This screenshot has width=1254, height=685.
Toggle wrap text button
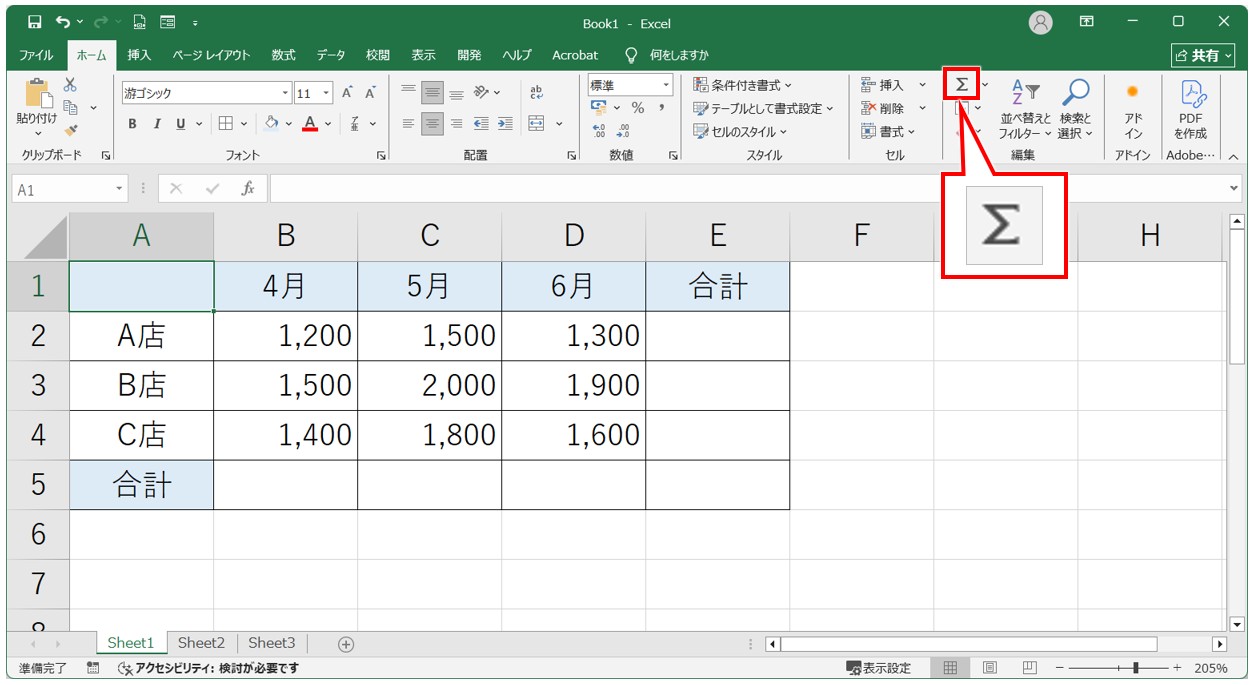[536, 93]
